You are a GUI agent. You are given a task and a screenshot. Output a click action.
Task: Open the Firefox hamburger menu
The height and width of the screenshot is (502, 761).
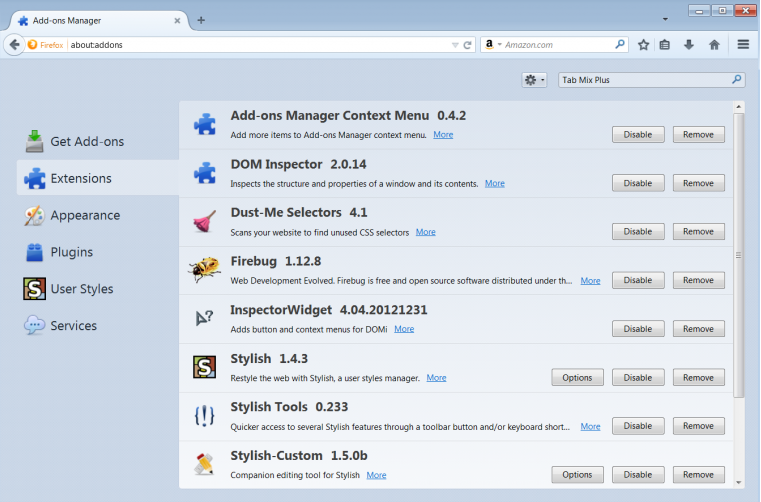pos(743,44)
